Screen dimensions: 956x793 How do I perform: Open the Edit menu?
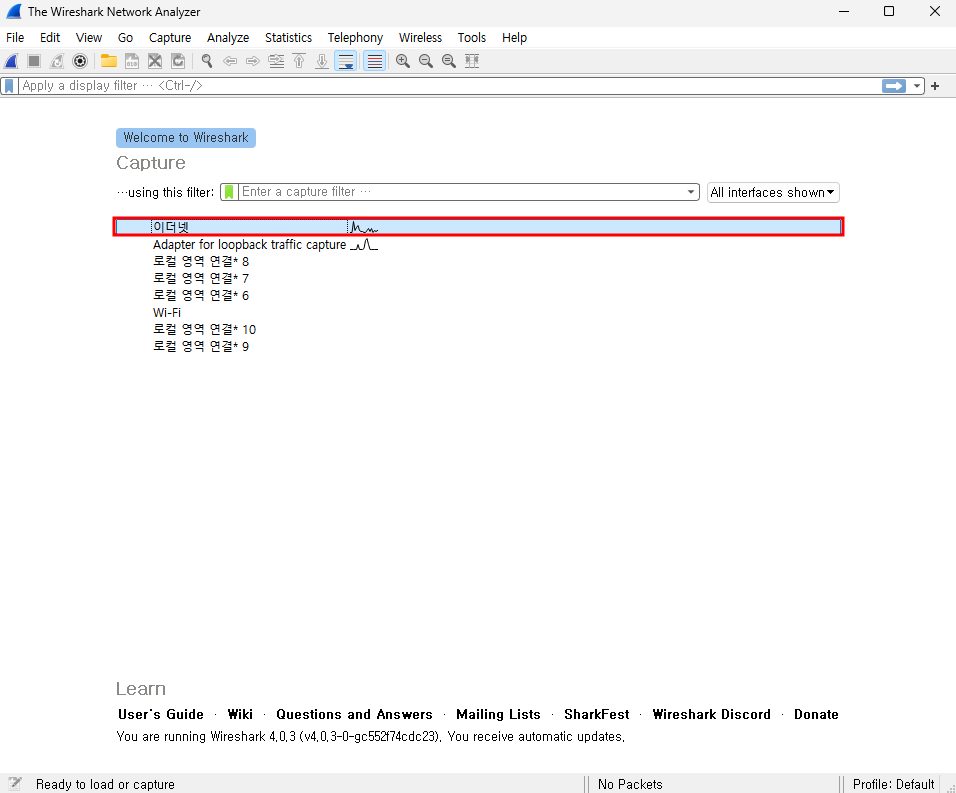coord(50,38)
